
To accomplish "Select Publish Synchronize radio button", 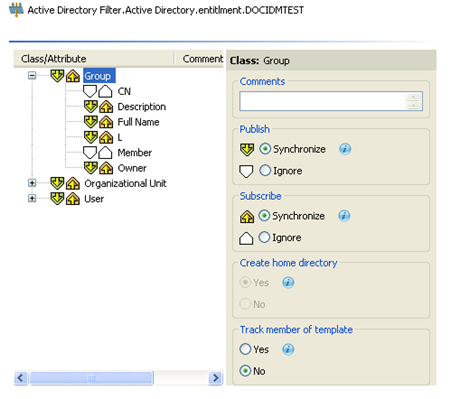I will pyautogui.click(x=265, y=149).
